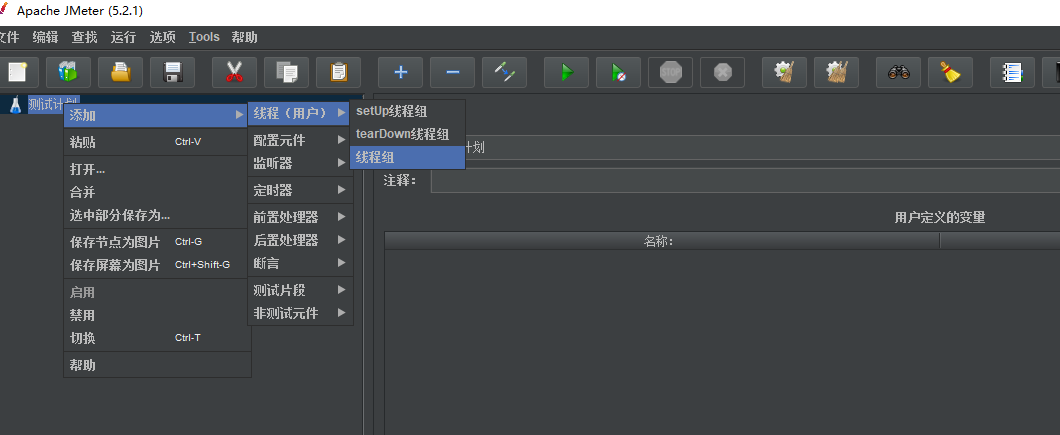Open the Templates toolbar icon
1060x435 pixels.
[68, 72]
